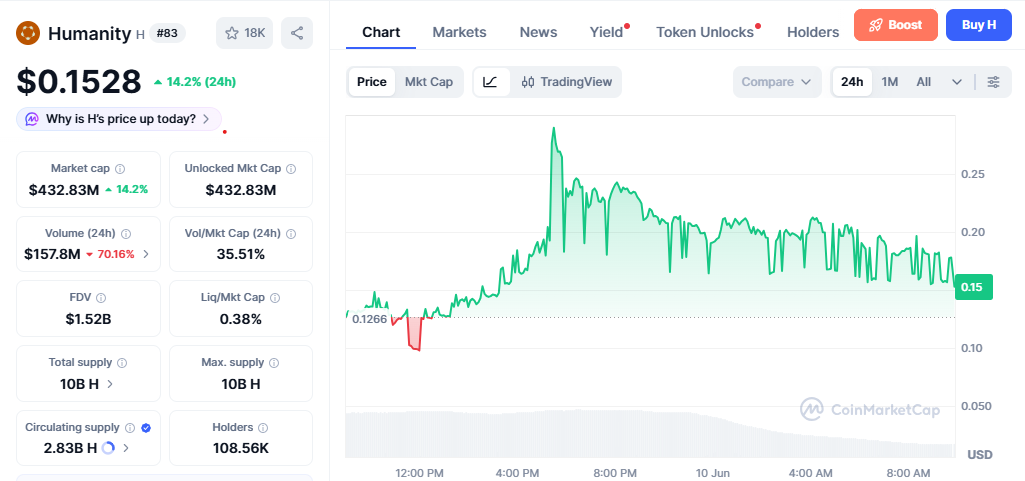Open the Holders tab
The height and width of the screenshot is (481, 1025).
(x=813, y=32)
